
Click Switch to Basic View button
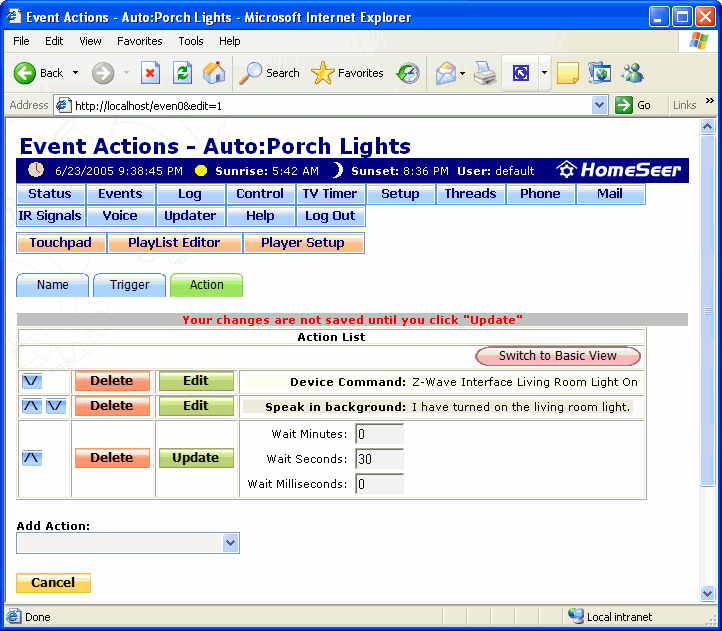[558, 356]
